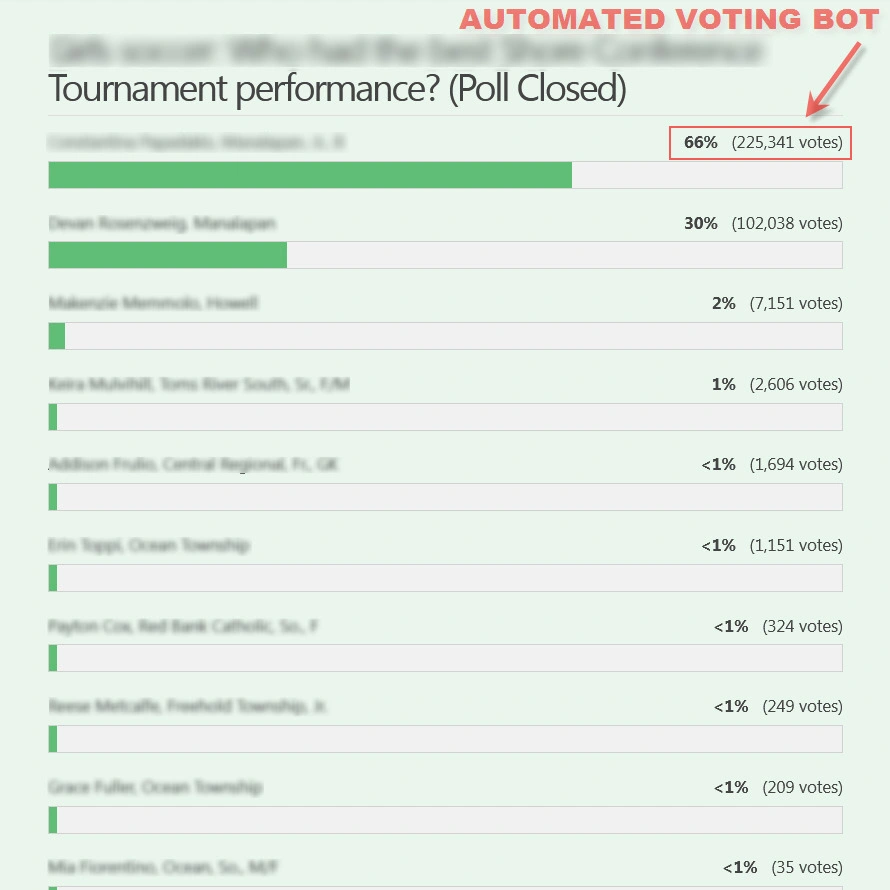Click the highlighted 66% (225,341 votes) result
The height and width of the screenshot is (890, 890).
pos(760,142)
